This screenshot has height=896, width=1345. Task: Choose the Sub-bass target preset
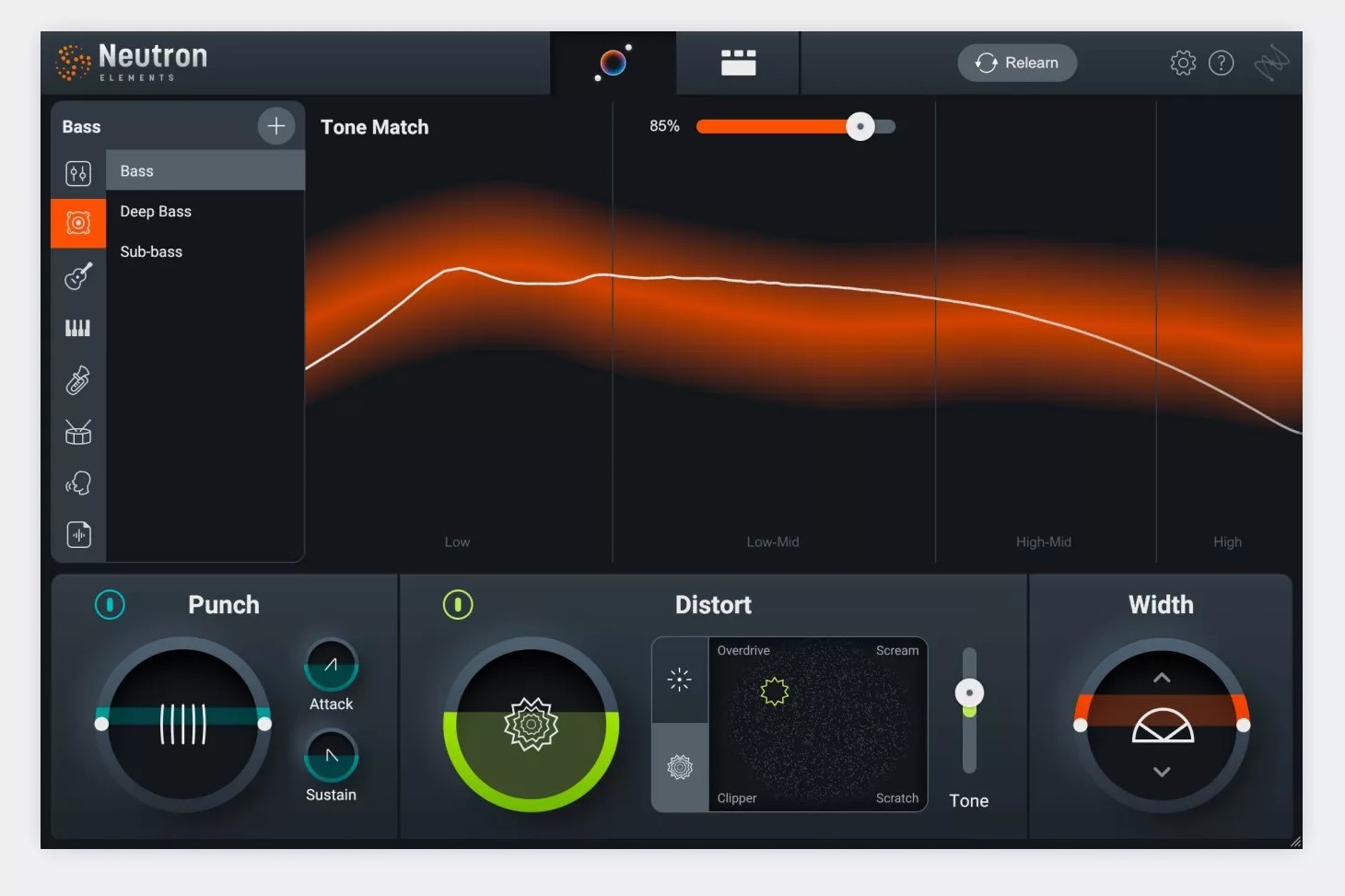click(x=205, y=251)
